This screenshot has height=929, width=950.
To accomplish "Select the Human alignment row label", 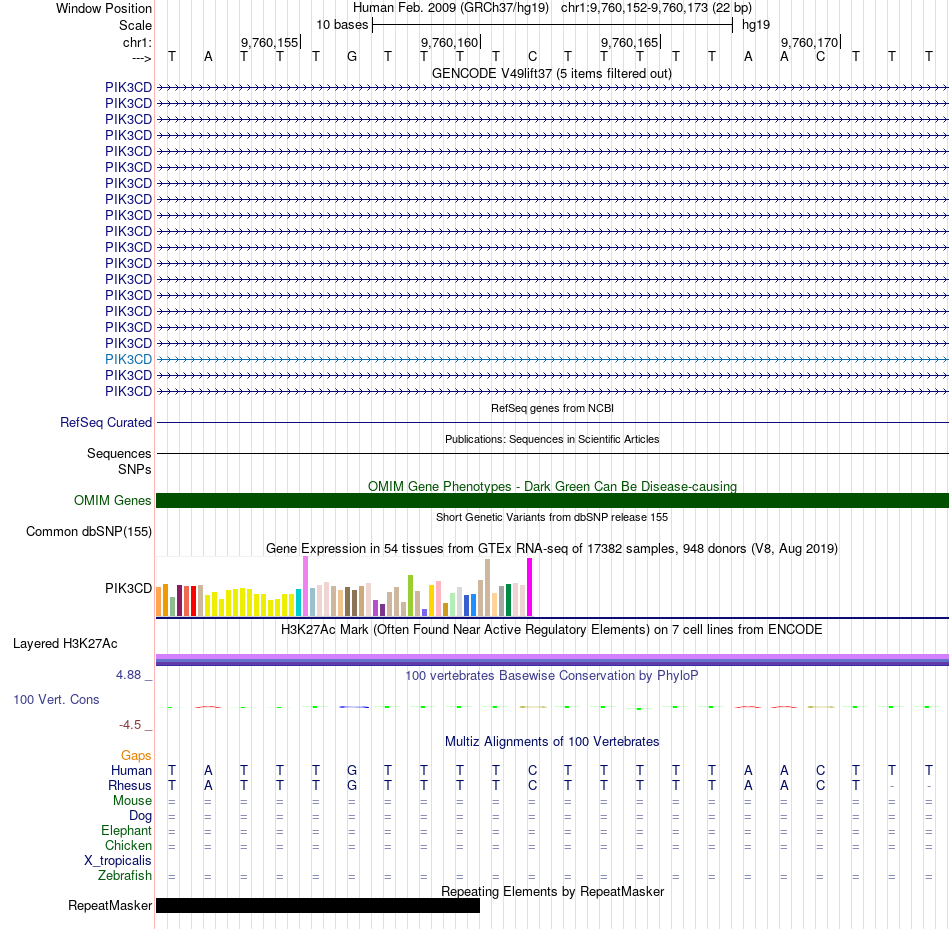I will click(131, 771).
